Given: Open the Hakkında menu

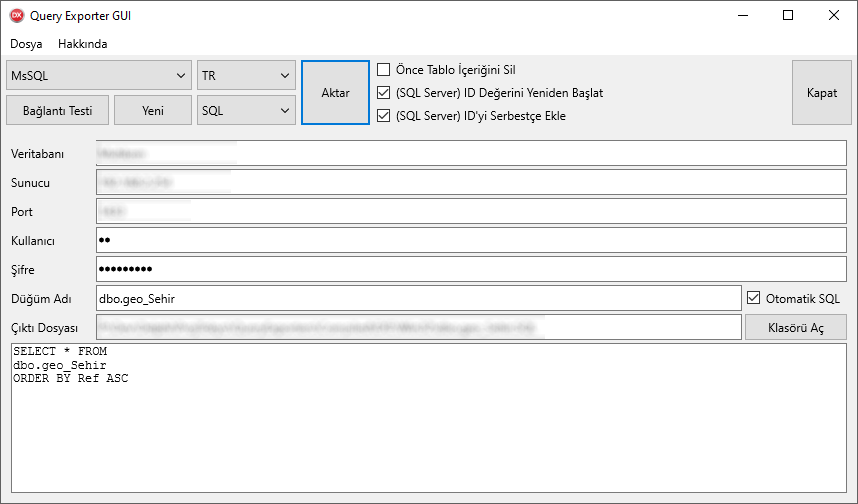Looking at the screenshot, I should tap(83, 44).
